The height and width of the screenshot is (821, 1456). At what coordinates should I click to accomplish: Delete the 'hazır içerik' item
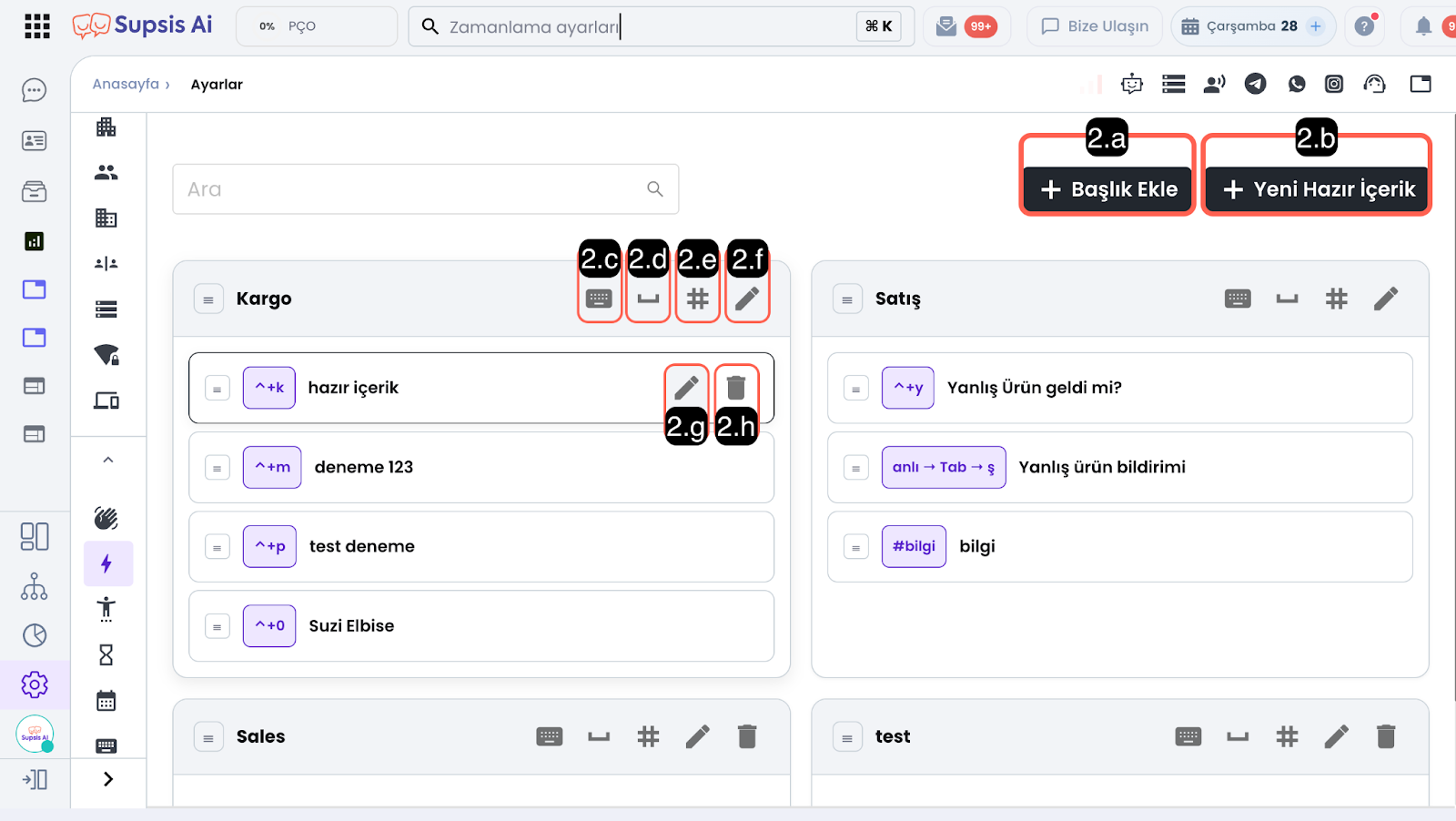[x=736, y=388]
